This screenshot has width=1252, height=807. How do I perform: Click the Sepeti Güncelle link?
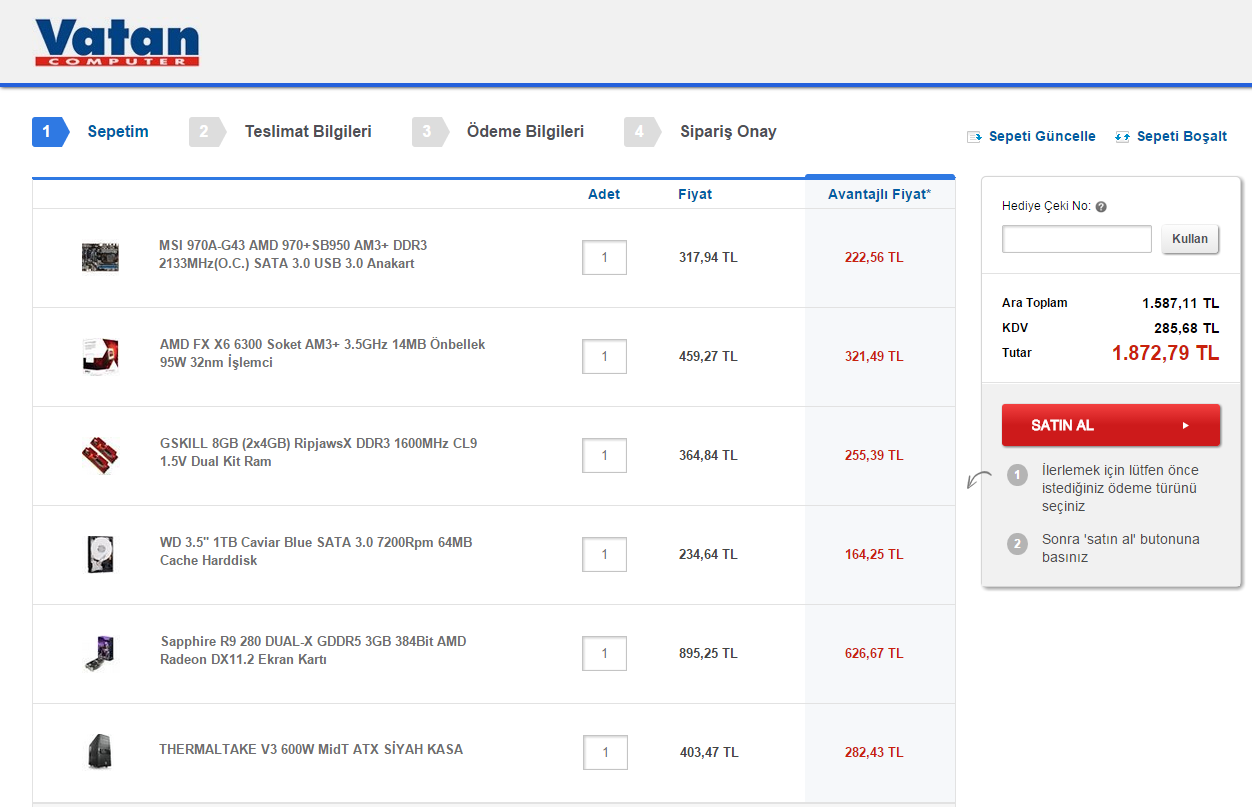pyautogui.click(x=1041, y=136)
